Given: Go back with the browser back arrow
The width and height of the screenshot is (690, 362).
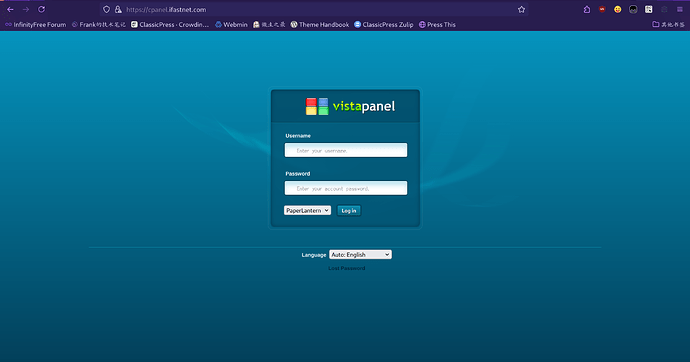Looking at the screenshot, I should tap(11, 9).
